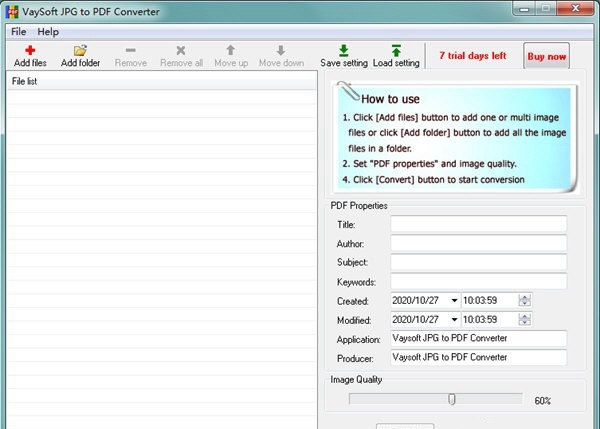600x429 pixels.
Task: Click the How to use heading
Action: (390, 99)
